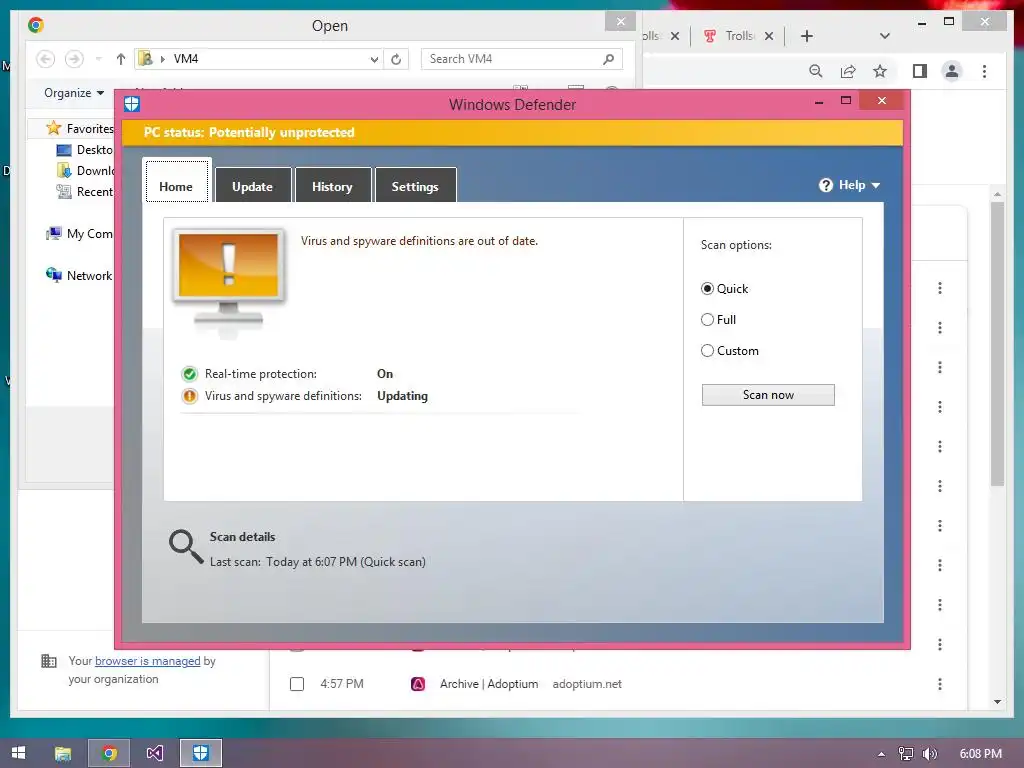This screenshot has height=768, width=1024.
Task: Click the 6:08 PM taskbar clock
Action: coord(980,753)
